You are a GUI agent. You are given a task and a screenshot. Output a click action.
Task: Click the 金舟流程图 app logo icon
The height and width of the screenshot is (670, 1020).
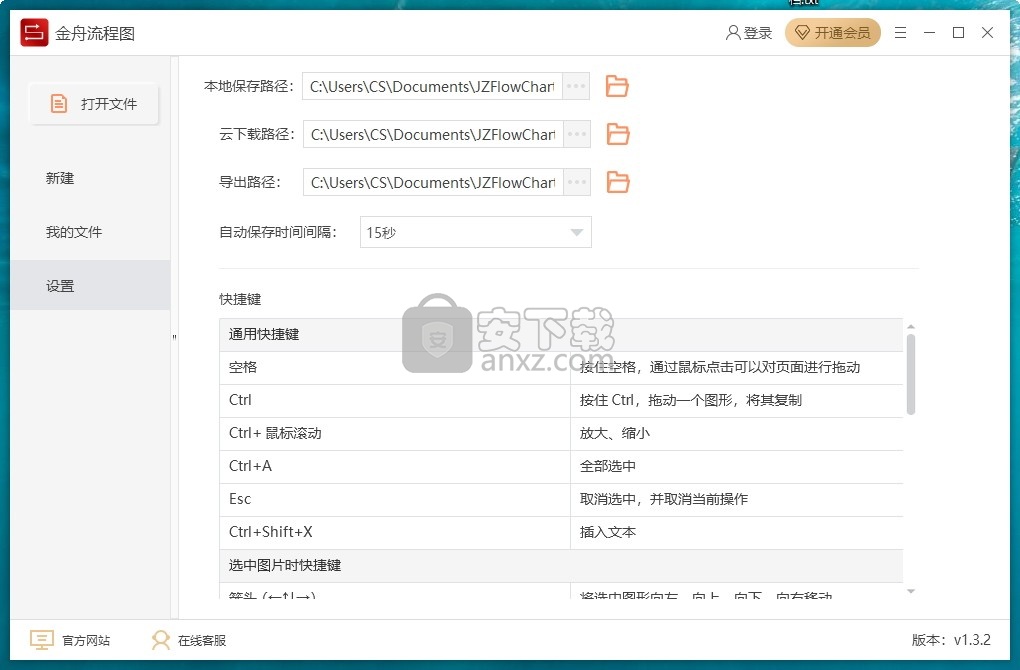click(x=34, y=33)
